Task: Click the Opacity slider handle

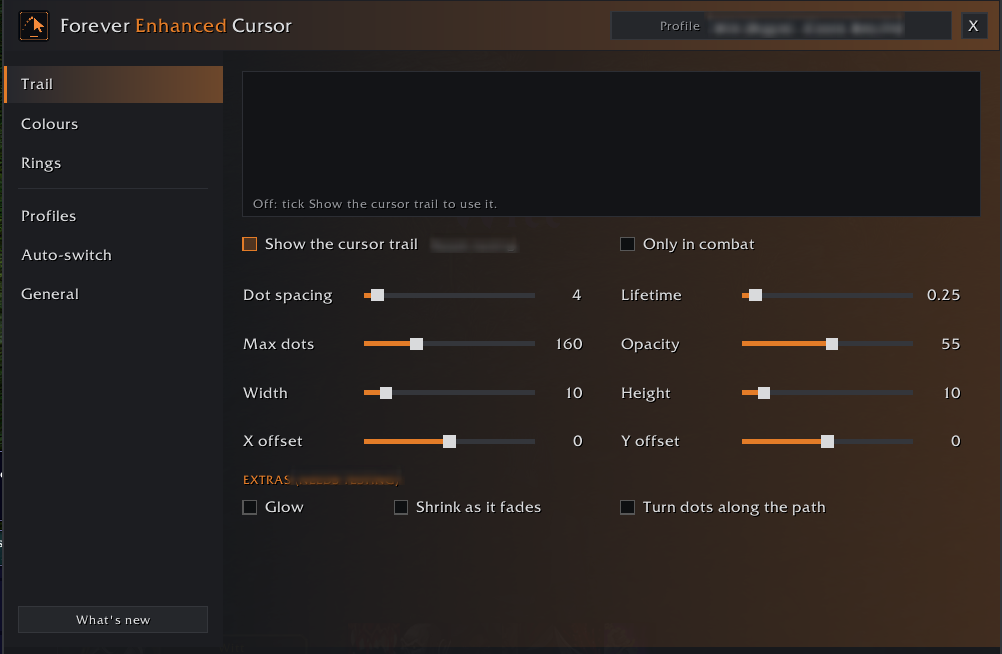Action: point(832,344)
